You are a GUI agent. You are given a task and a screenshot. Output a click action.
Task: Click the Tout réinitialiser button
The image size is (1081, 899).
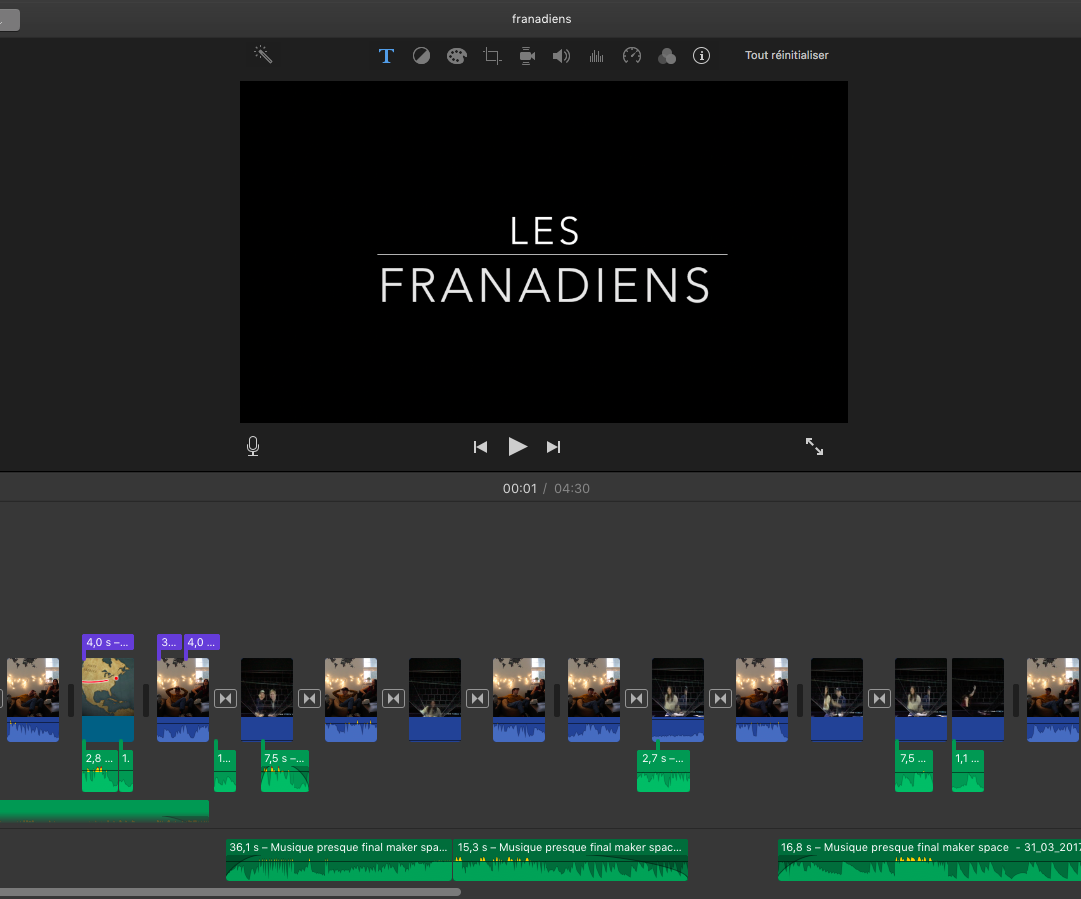pos(786,55)
